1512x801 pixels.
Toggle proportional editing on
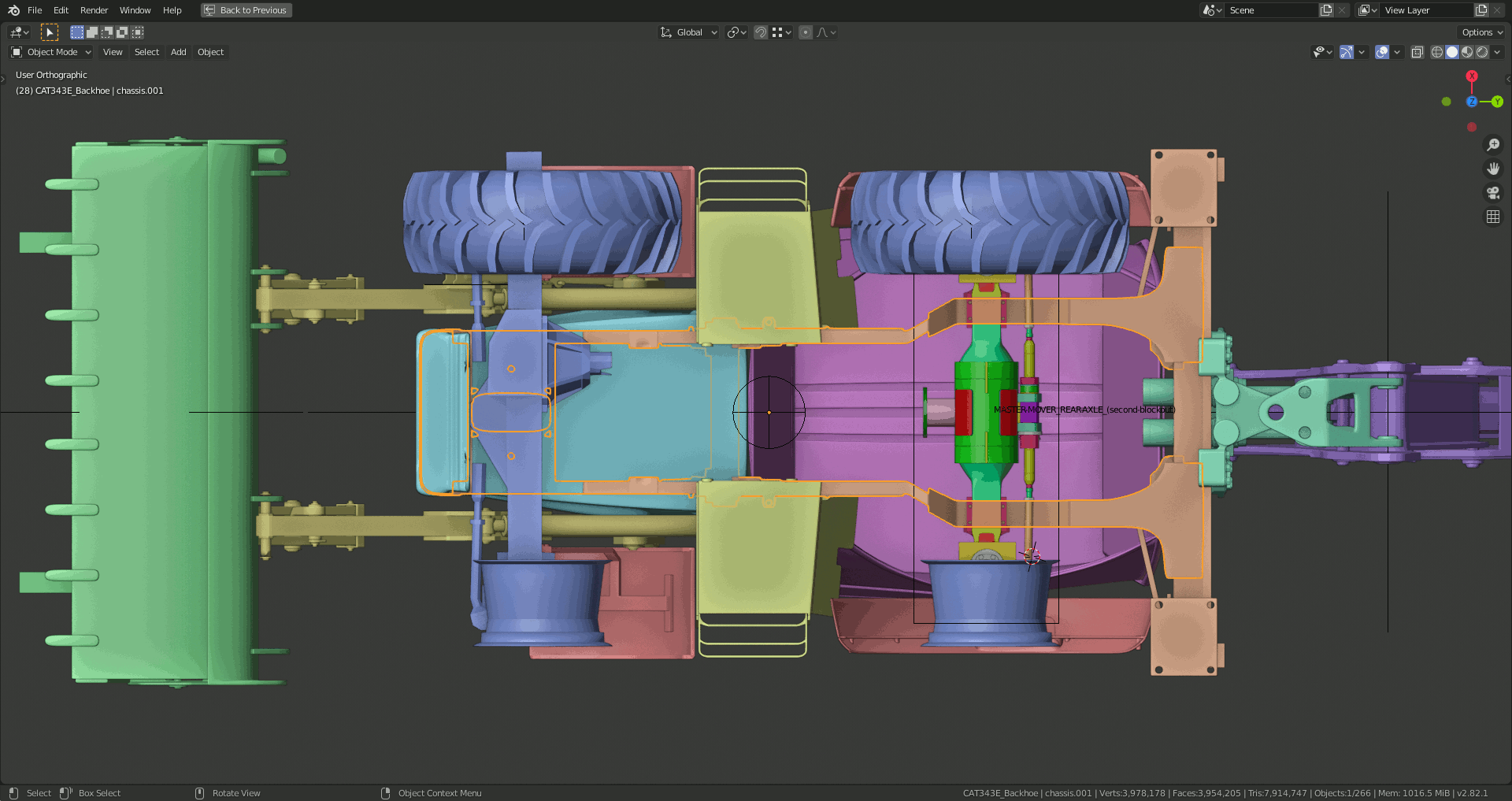[x=806, y=32]
